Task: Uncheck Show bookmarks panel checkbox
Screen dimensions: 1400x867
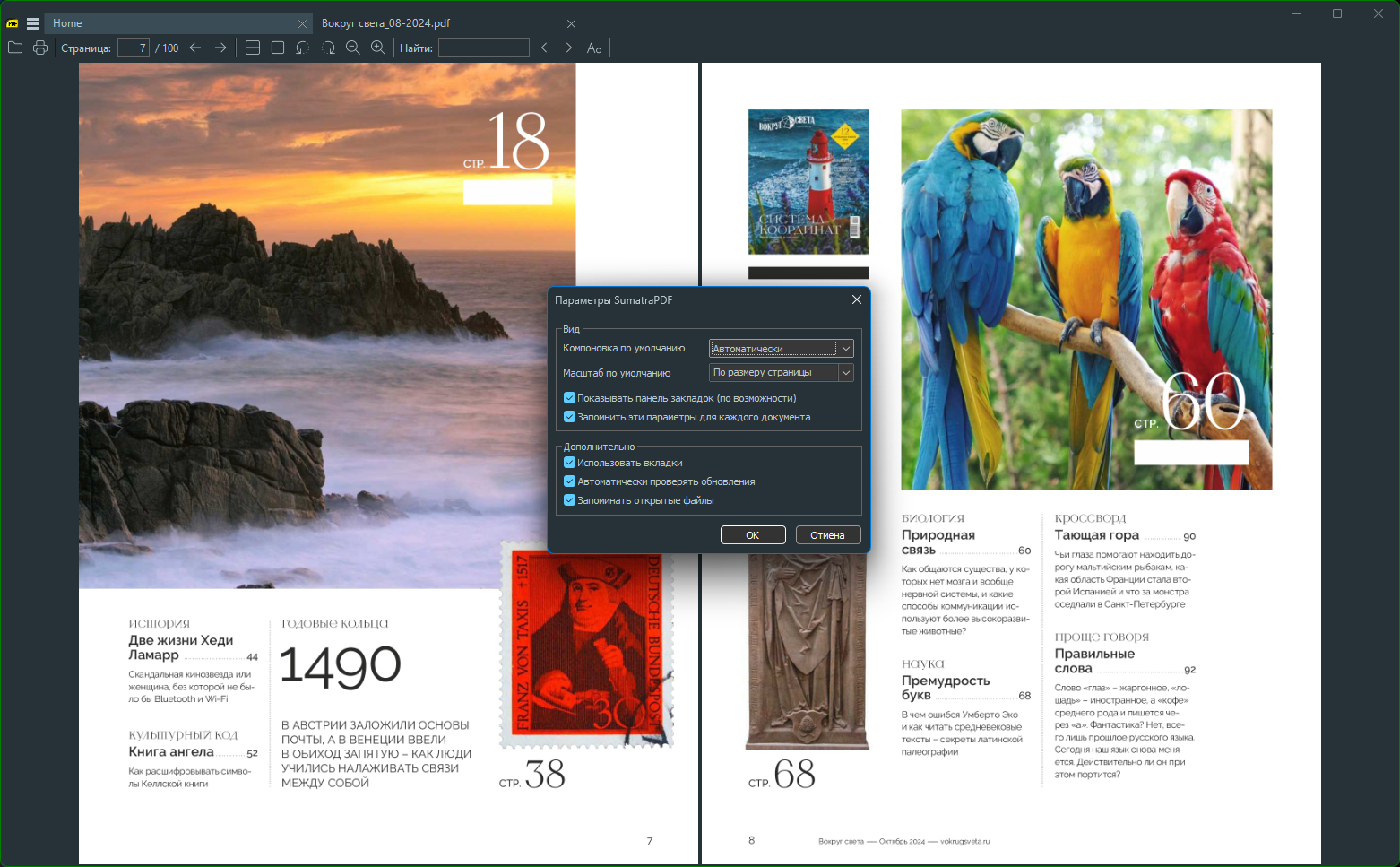Action: click(569, 398)
